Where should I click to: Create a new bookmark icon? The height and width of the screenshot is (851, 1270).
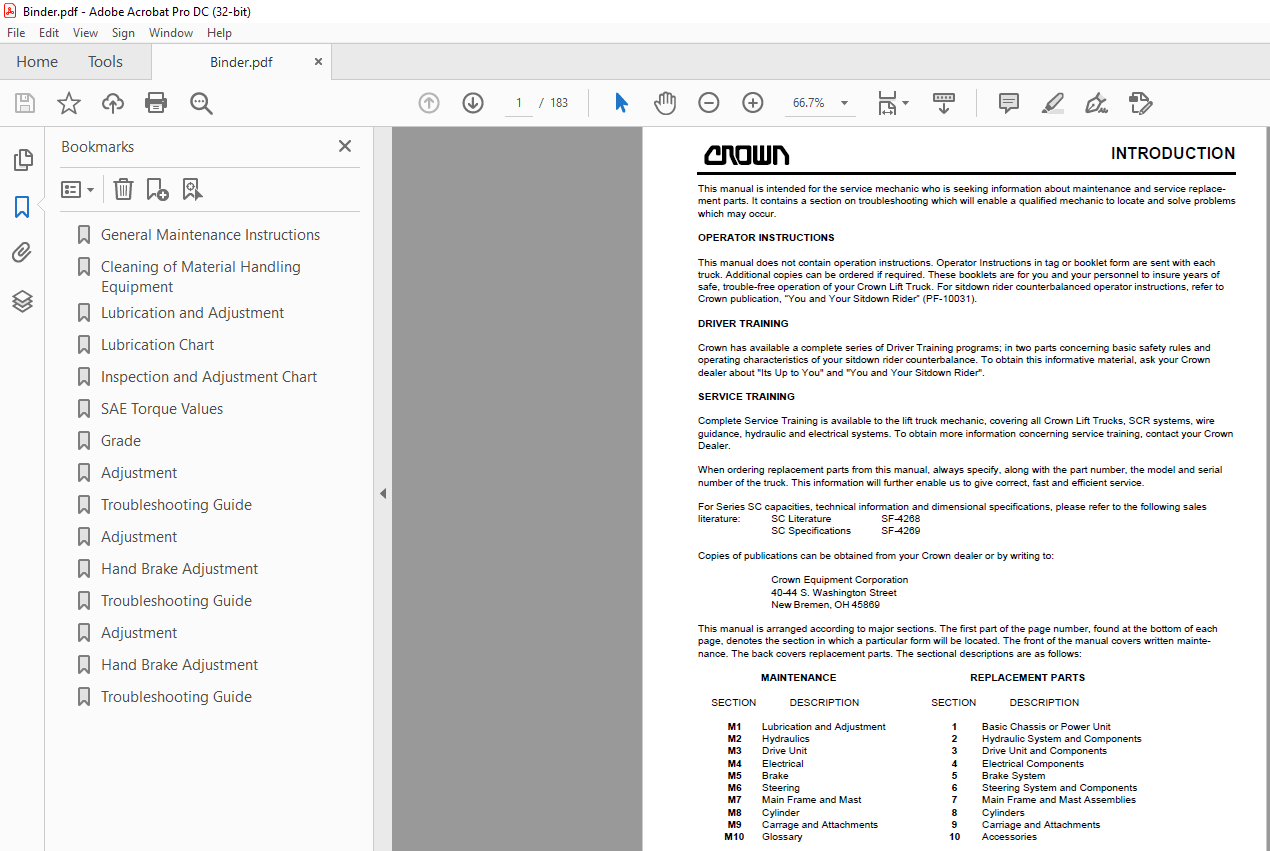click(158, 189)
